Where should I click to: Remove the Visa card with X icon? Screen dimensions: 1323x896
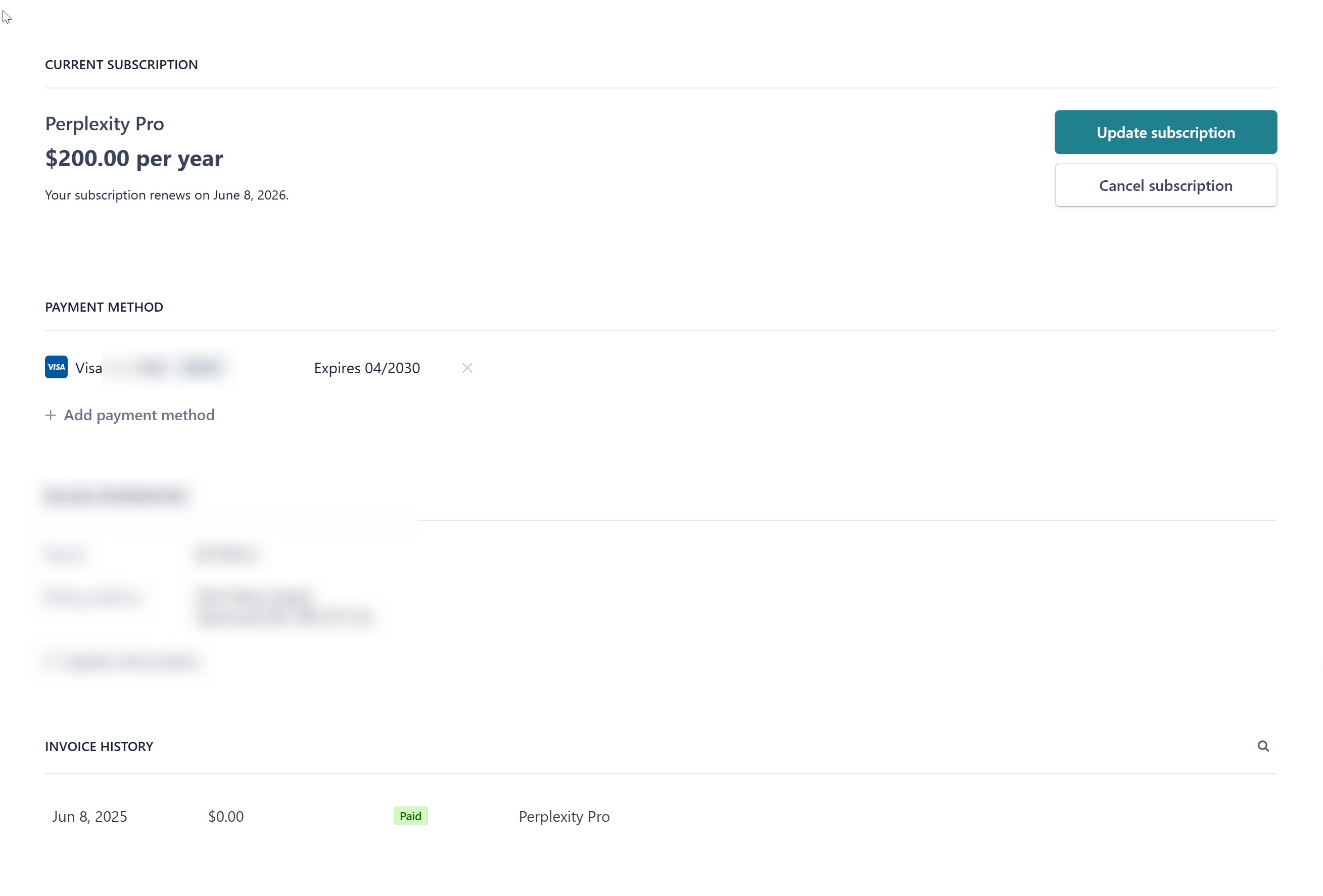[x=467, y=368]
